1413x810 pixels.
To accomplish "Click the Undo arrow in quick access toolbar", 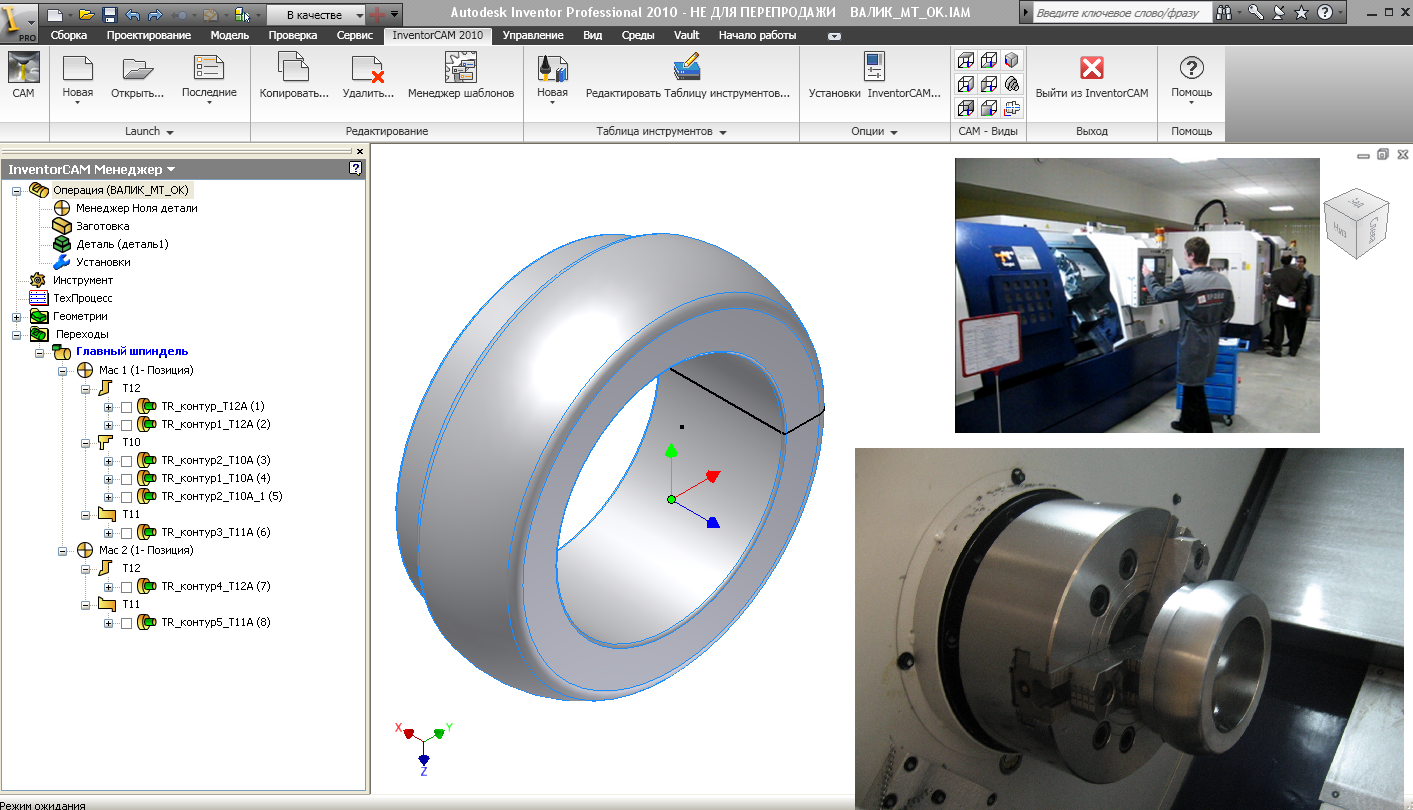I will coord(133,14).
